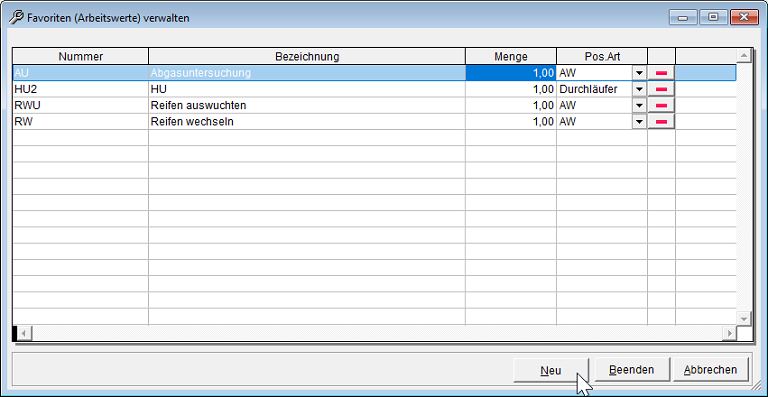The width and height of the screenshot is (768, 397).
Task: Maximize the Favoriten verwalten window
Action: (713, 18)
